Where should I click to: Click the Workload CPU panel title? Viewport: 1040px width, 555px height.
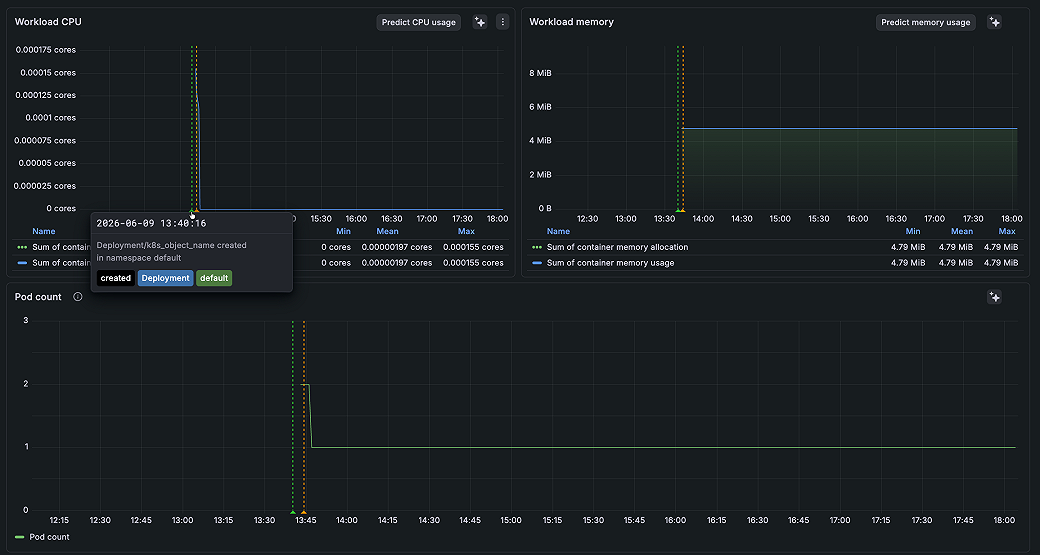pos(48,22)
